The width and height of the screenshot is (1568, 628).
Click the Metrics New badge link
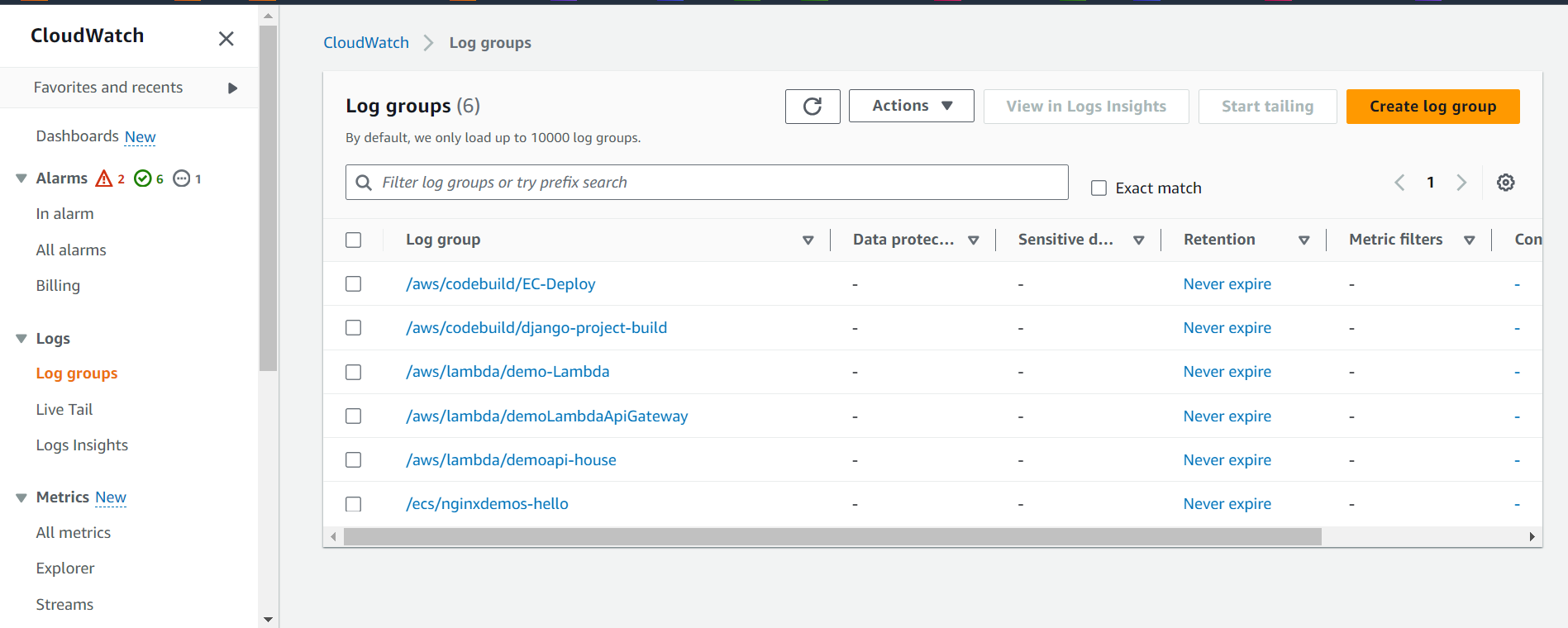click(x=111, y=497)
